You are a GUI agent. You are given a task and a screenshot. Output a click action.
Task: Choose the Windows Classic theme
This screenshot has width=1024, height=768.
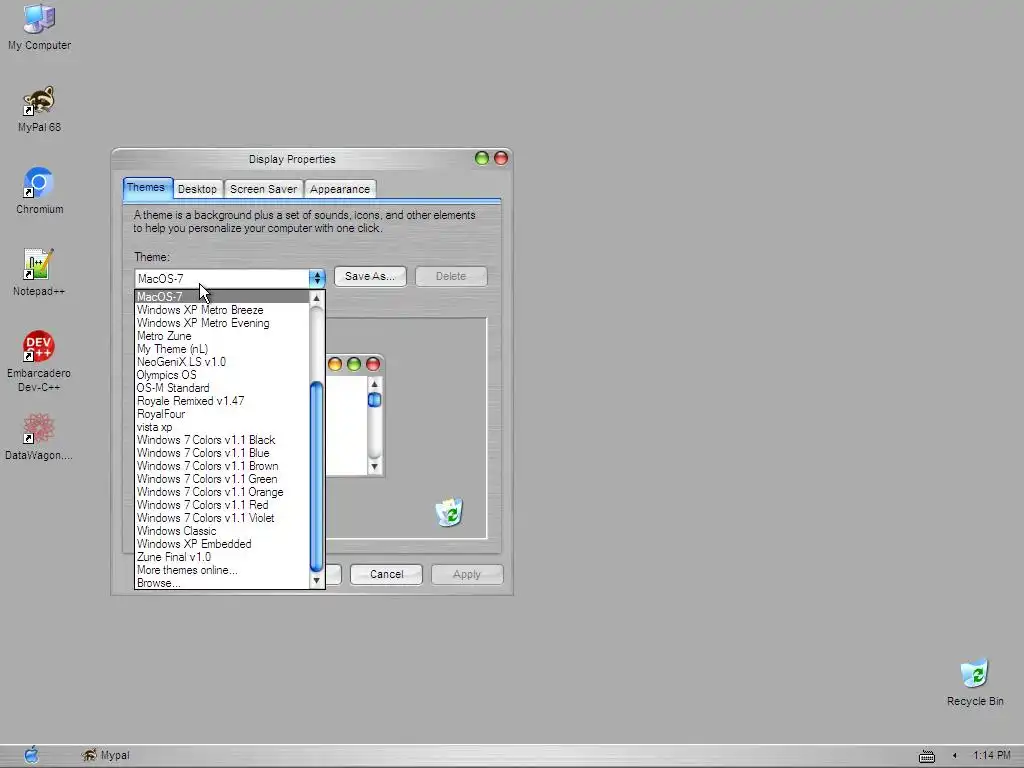click(x=221, y=531)
